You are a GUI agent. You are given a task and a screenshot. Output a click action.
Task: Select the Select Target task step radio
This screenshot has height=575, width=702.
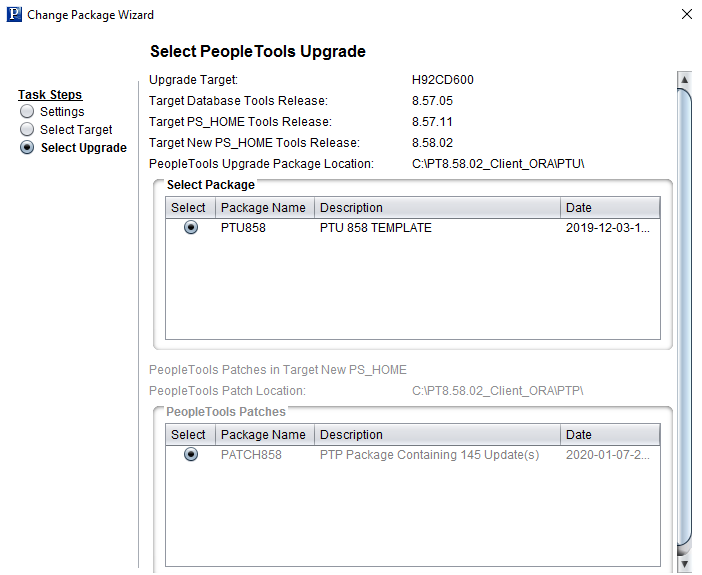pos(27,129)
